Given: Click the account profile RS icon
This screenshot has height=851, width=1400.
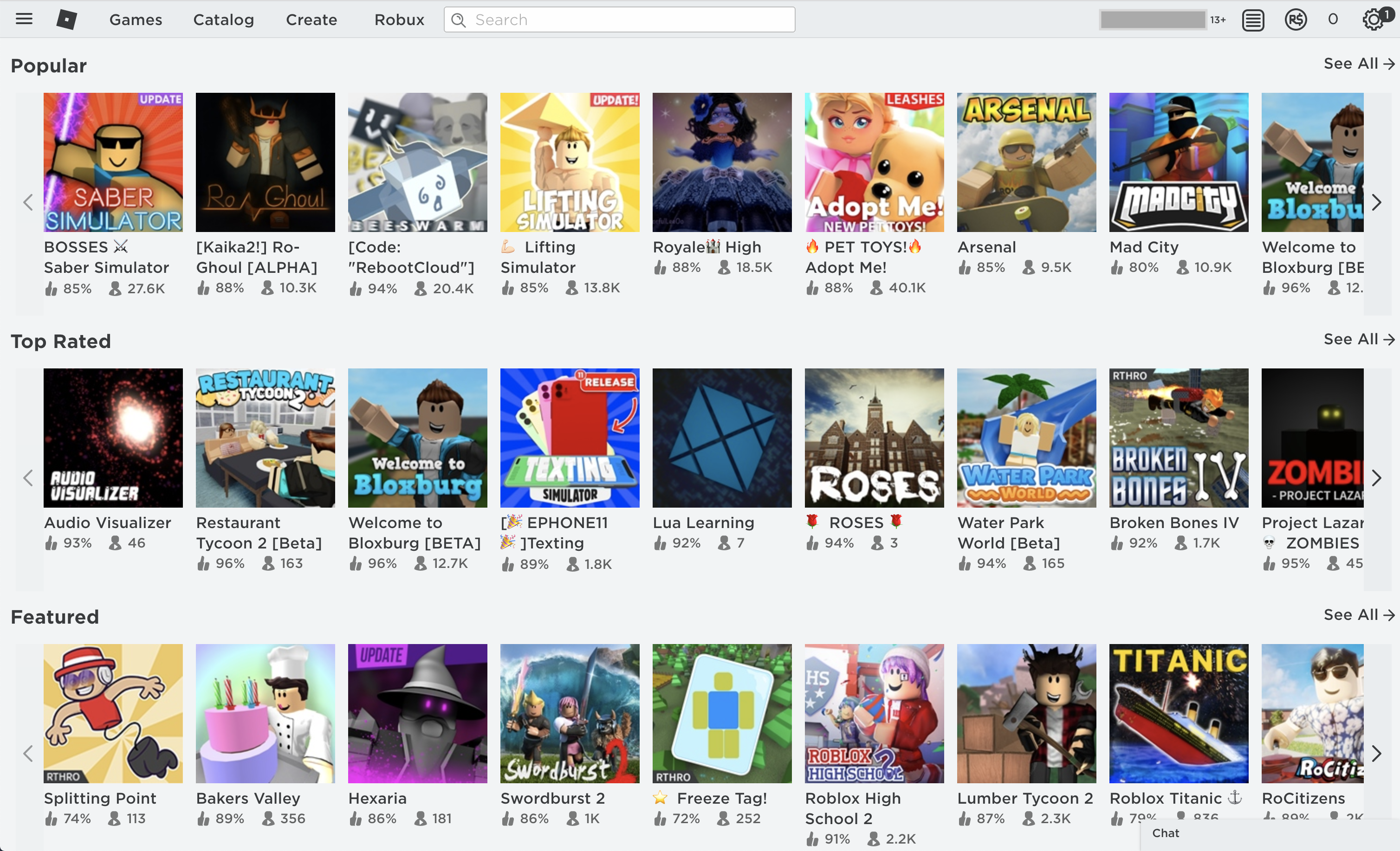Looking at the screenshot, I should 1297,19.
